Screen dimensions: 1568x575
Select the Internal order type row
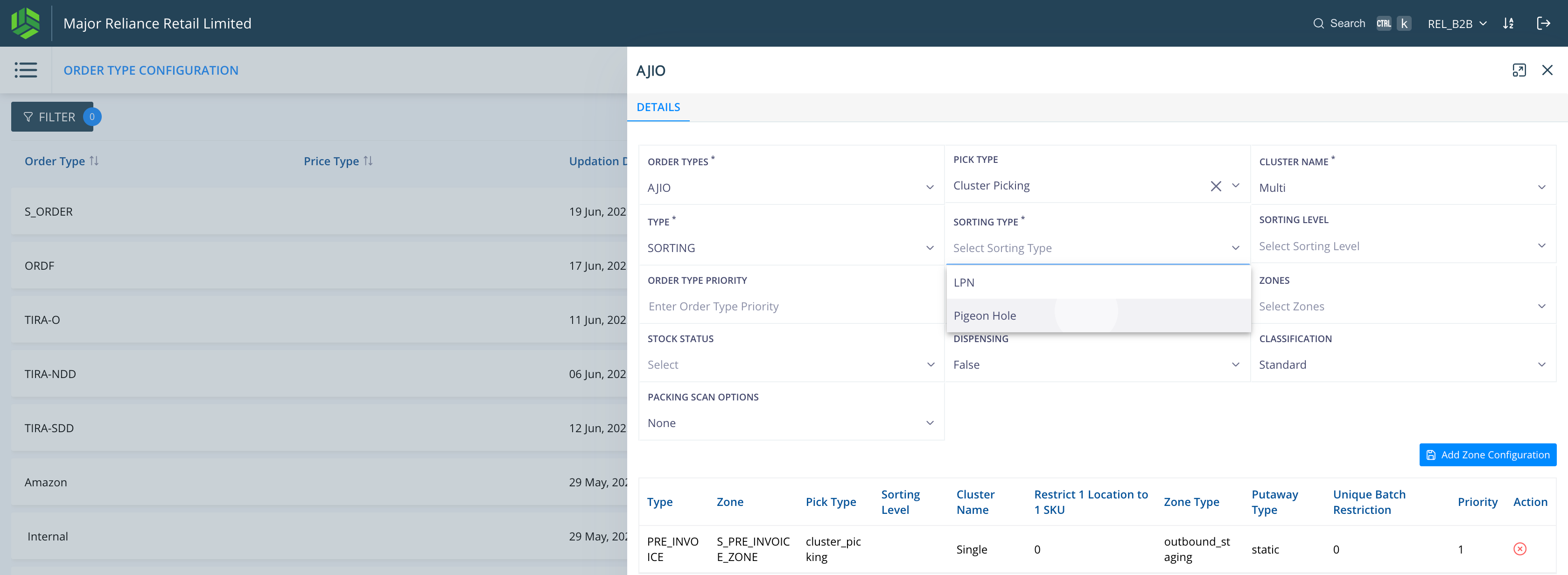point(319,536)
